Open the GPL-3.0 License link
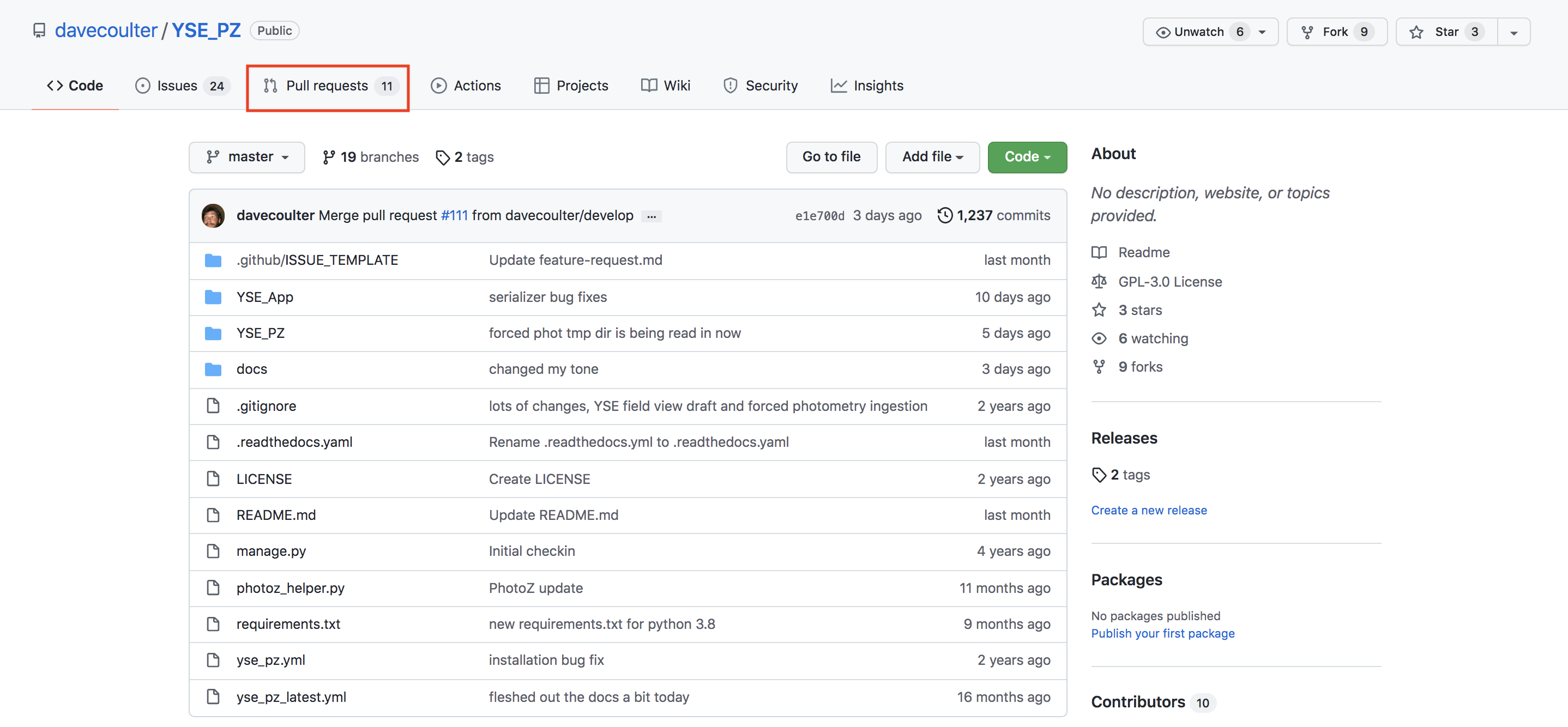1568x727 pixels. 1170,282
